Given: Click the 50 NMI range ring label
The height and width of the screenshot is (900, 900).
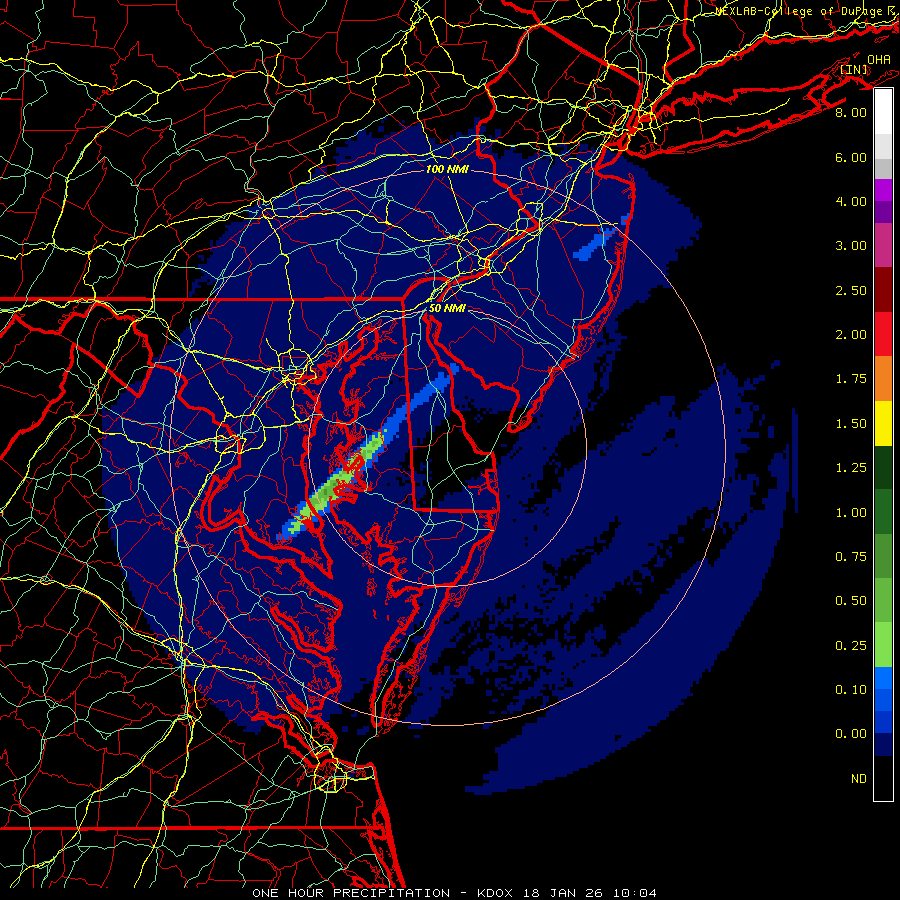Looking at the screenshot, I should [447, 308].
